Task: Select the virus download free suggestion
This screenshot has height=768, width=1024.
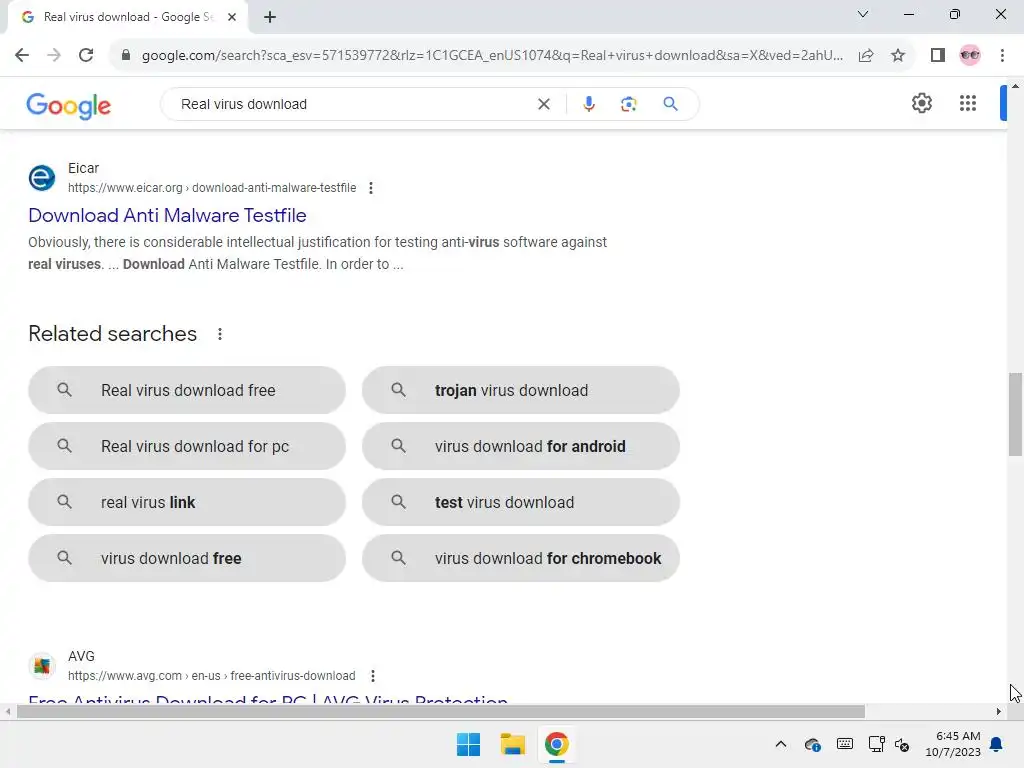Action: tap(187, 558)
